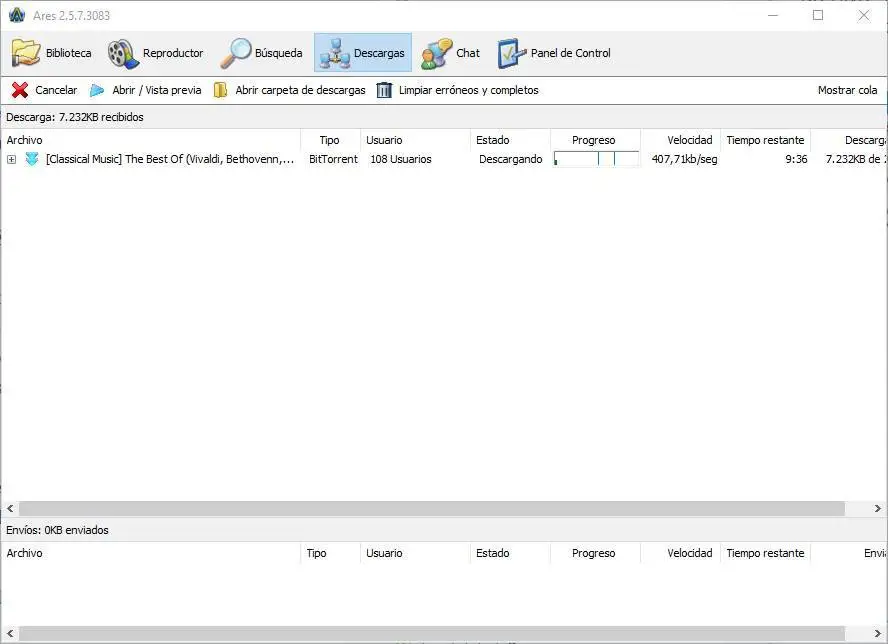The height and width of the screenshot is (644, 888).
Task: Click Envíos: 0KB enviados status text
Action: click(57, 530)
